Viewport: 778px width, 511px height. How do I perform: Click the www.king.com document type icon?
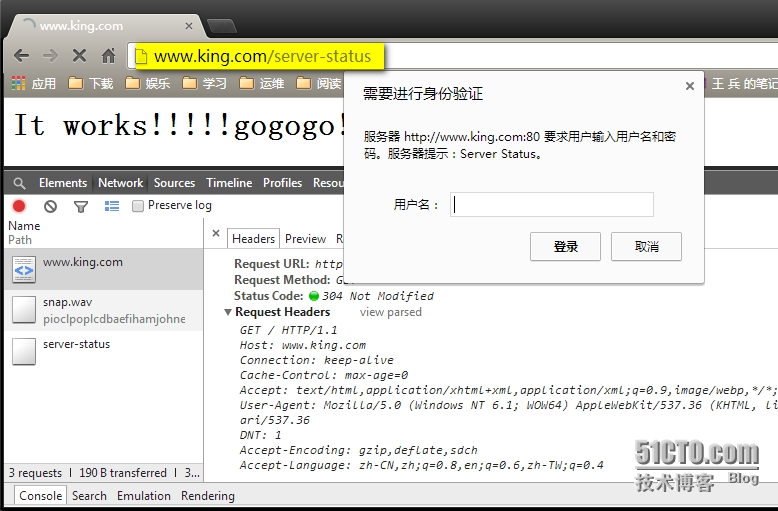[x=24, y=270]
